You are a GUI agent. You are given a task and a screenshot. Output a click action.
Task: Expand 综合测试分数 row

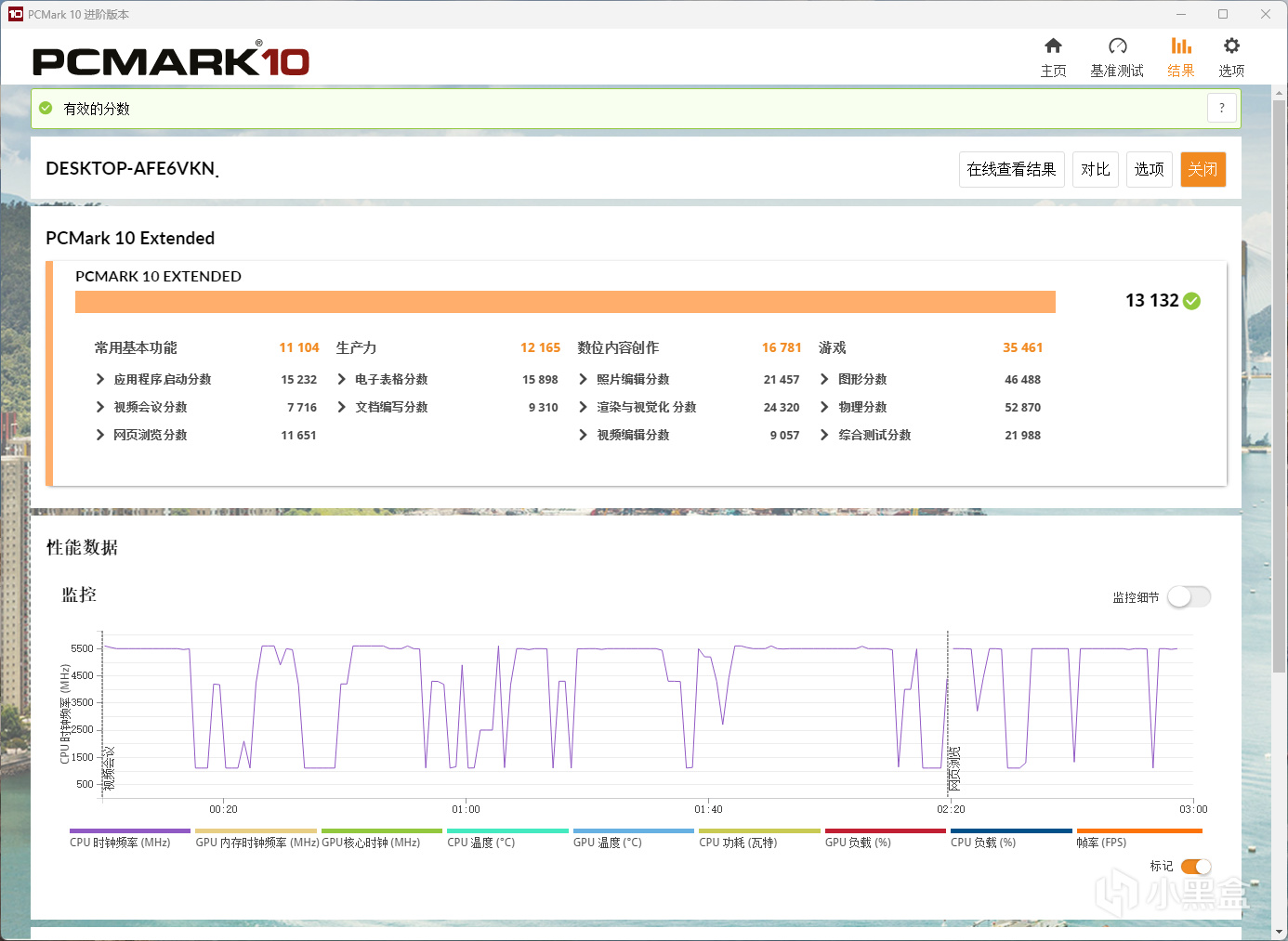coord(824,435)
